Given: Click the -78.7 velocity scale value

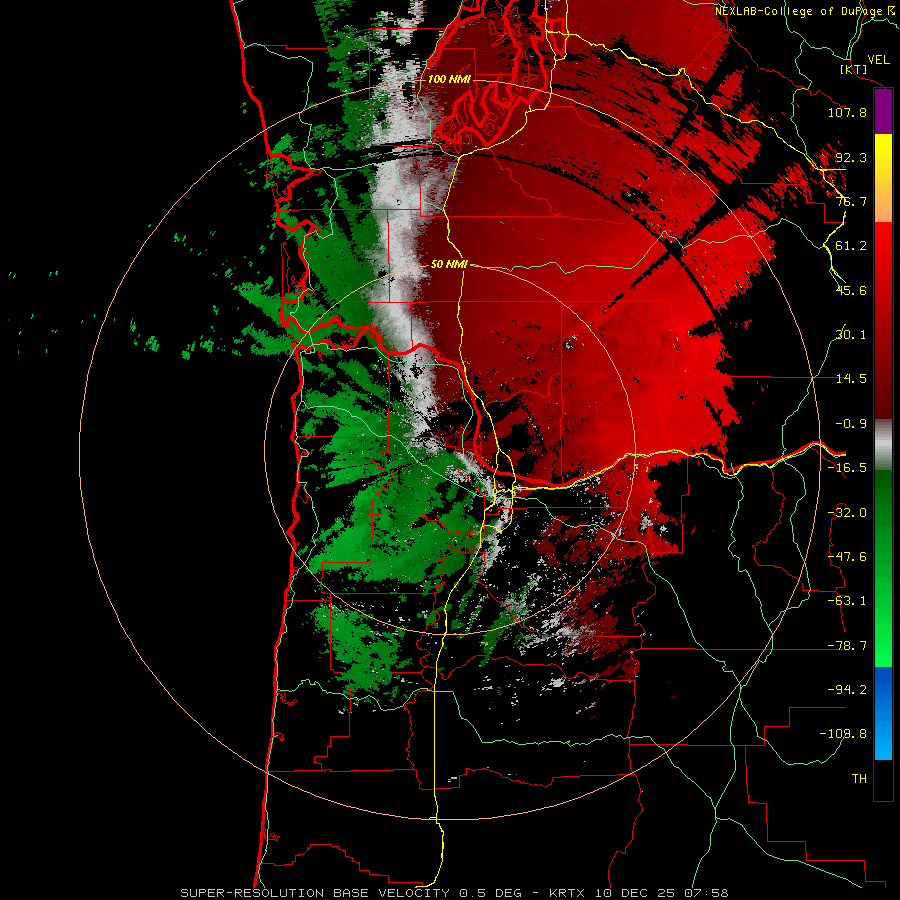Looking at the screenshot, I should [847, 646].
